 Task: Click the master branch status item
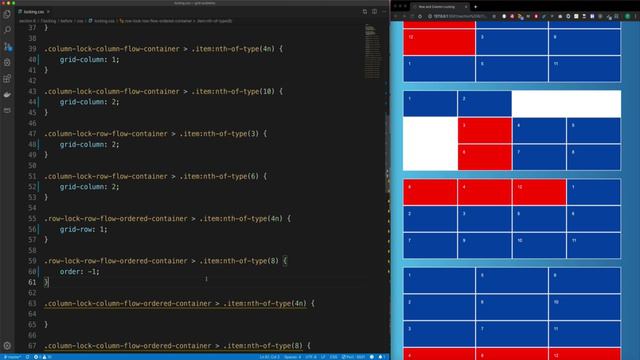tap(12, 357)
